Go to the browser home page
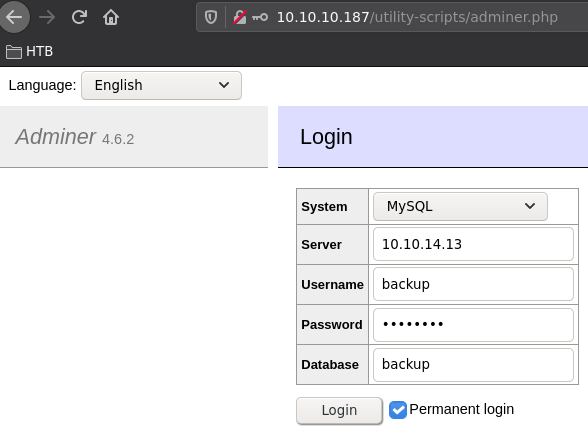Viewport: 588px width, 442px height. (111, 17)
